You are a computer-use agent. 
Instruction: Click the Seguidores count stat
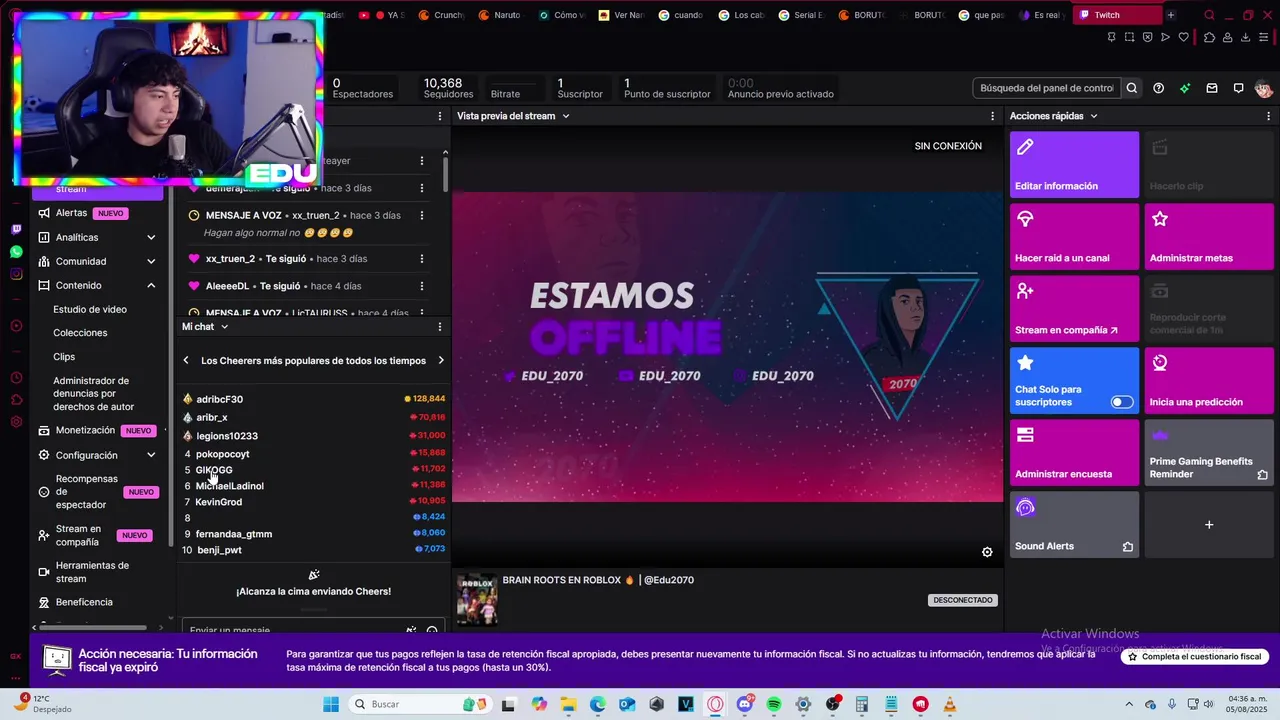point(448,88)
